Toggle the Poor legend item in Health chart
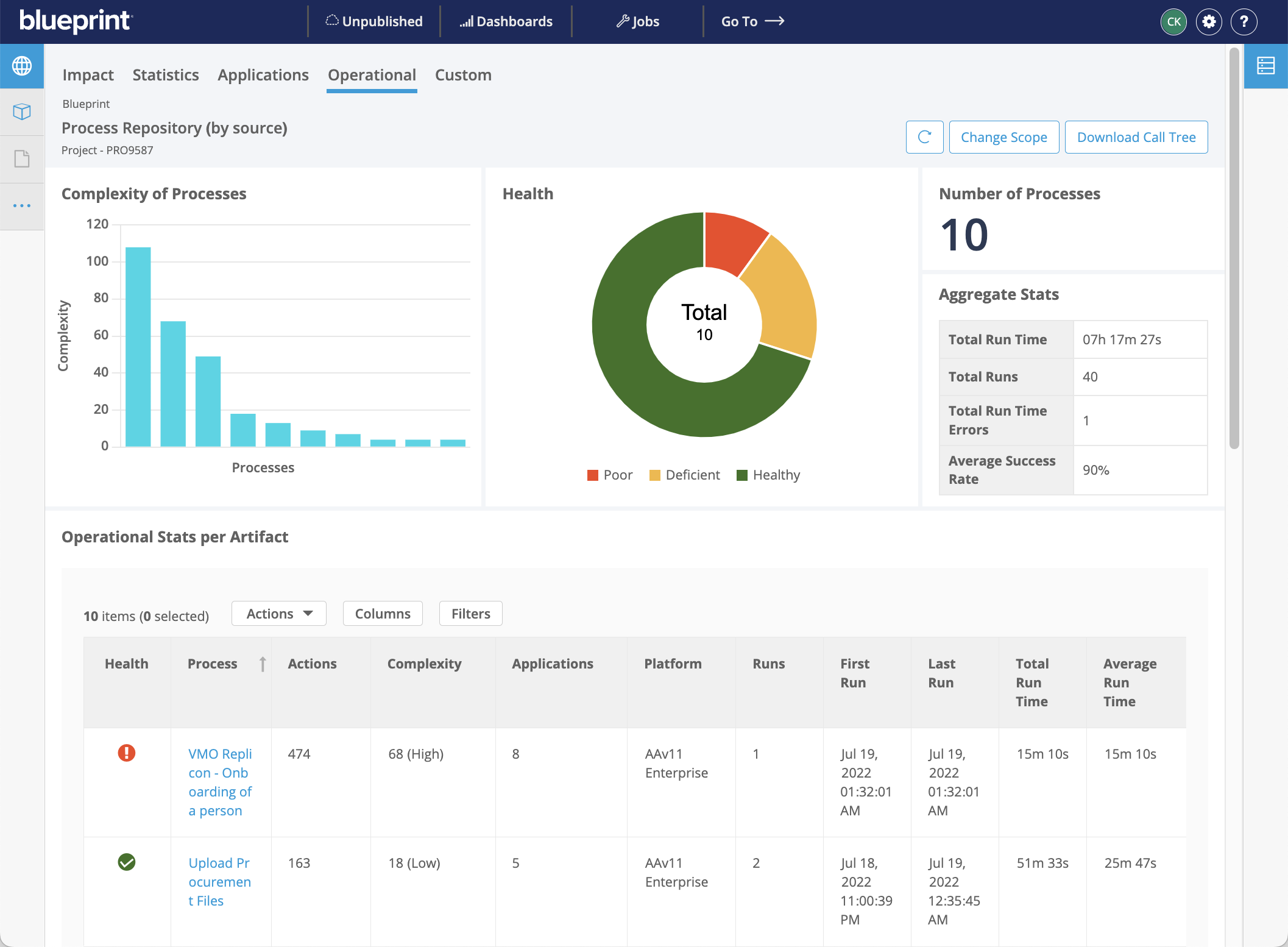Screen dimensions: 1288x947 610,475
